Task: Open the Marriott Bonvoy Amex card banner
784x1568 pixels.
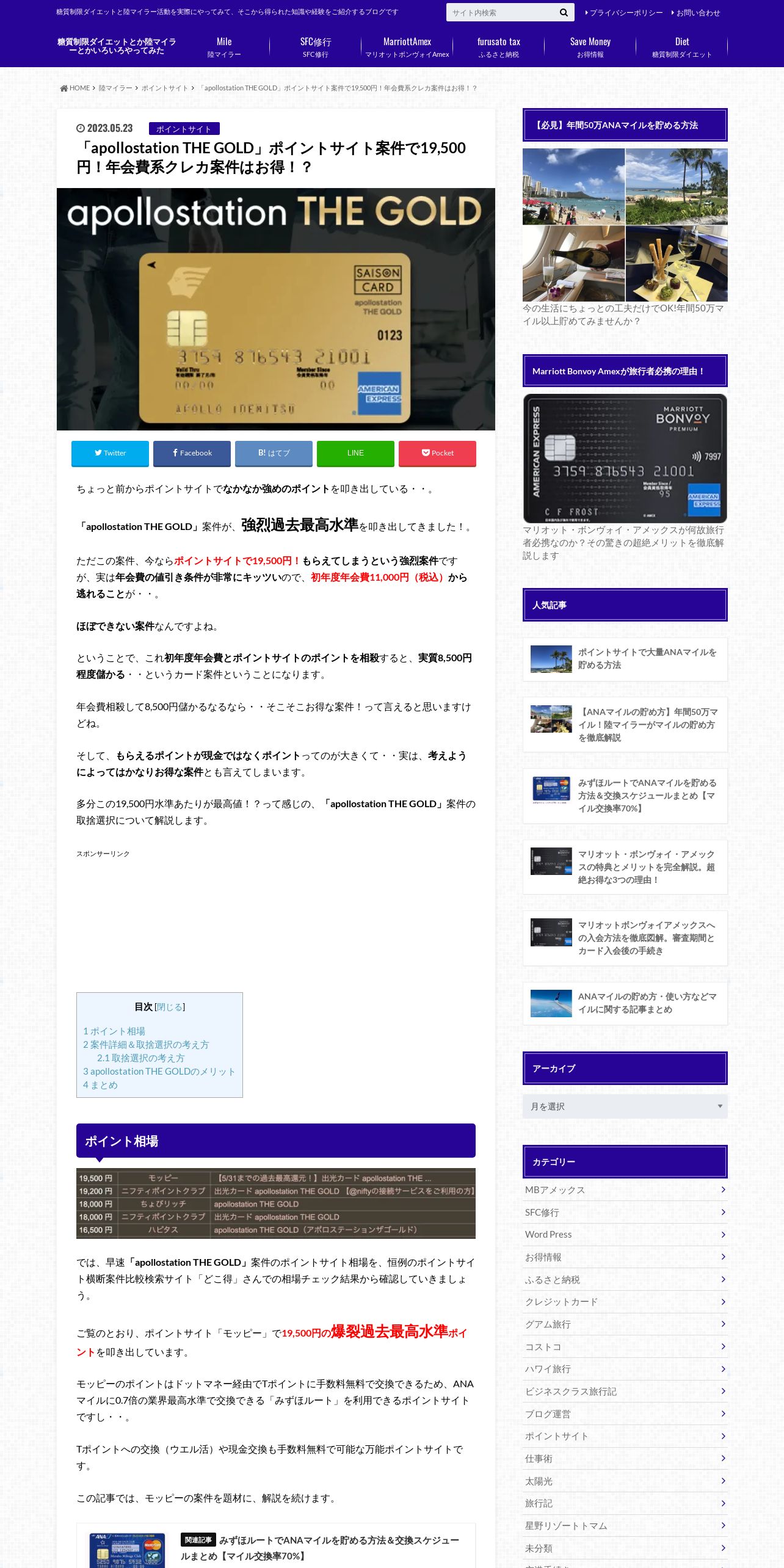Action: (625, 459)
